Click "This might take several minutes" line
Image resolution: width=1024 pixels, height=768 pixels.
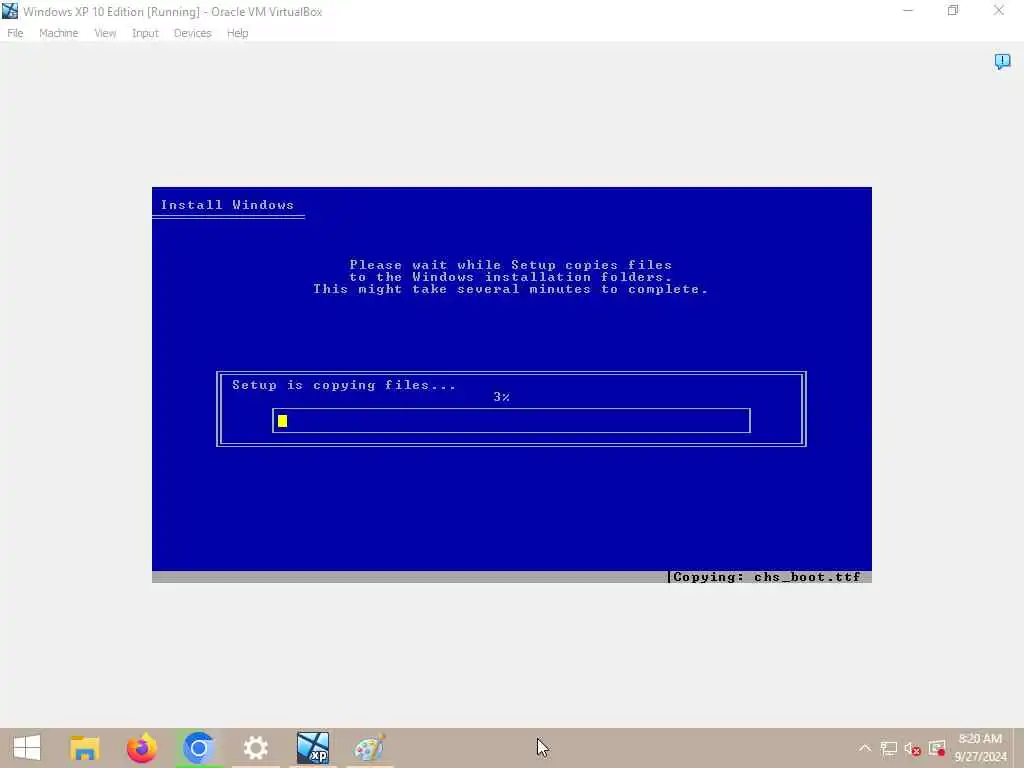[x=511, y=289]
